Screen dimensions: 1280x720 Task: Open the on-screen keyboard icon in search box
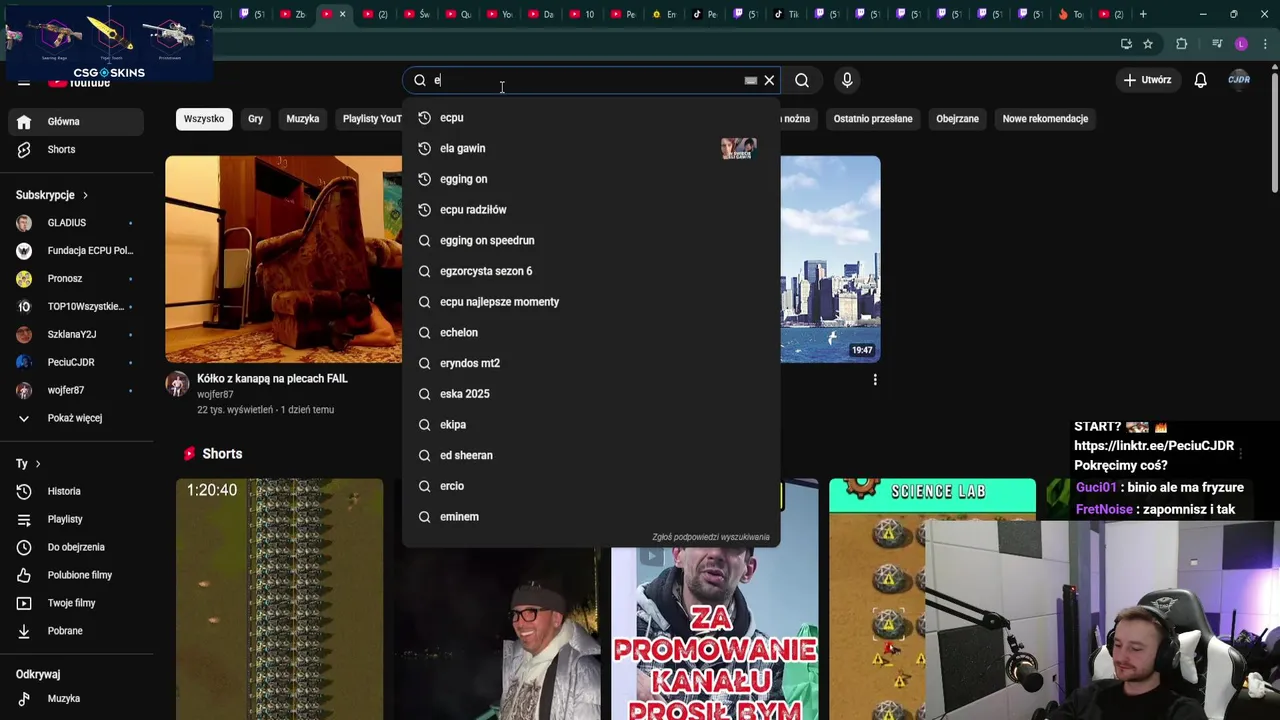750,80
